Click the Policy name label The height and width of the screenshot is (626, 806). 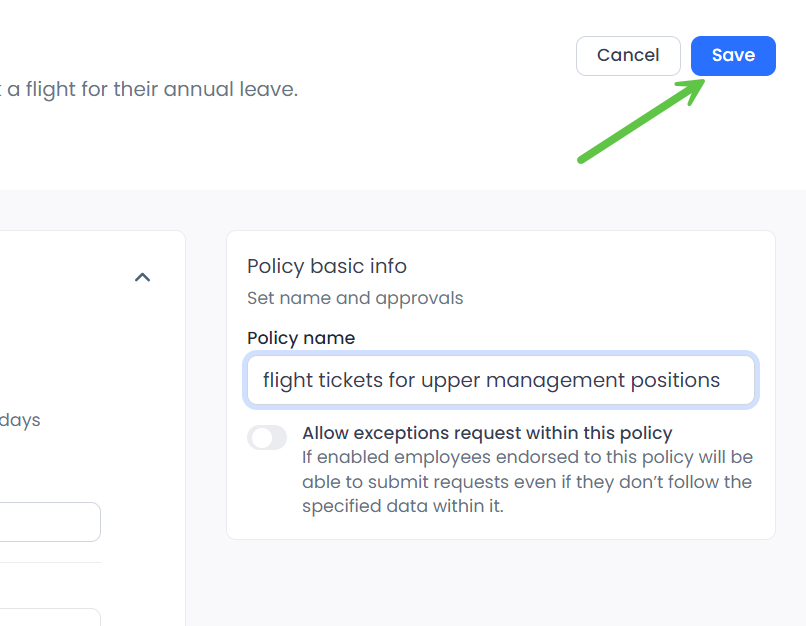300,338
